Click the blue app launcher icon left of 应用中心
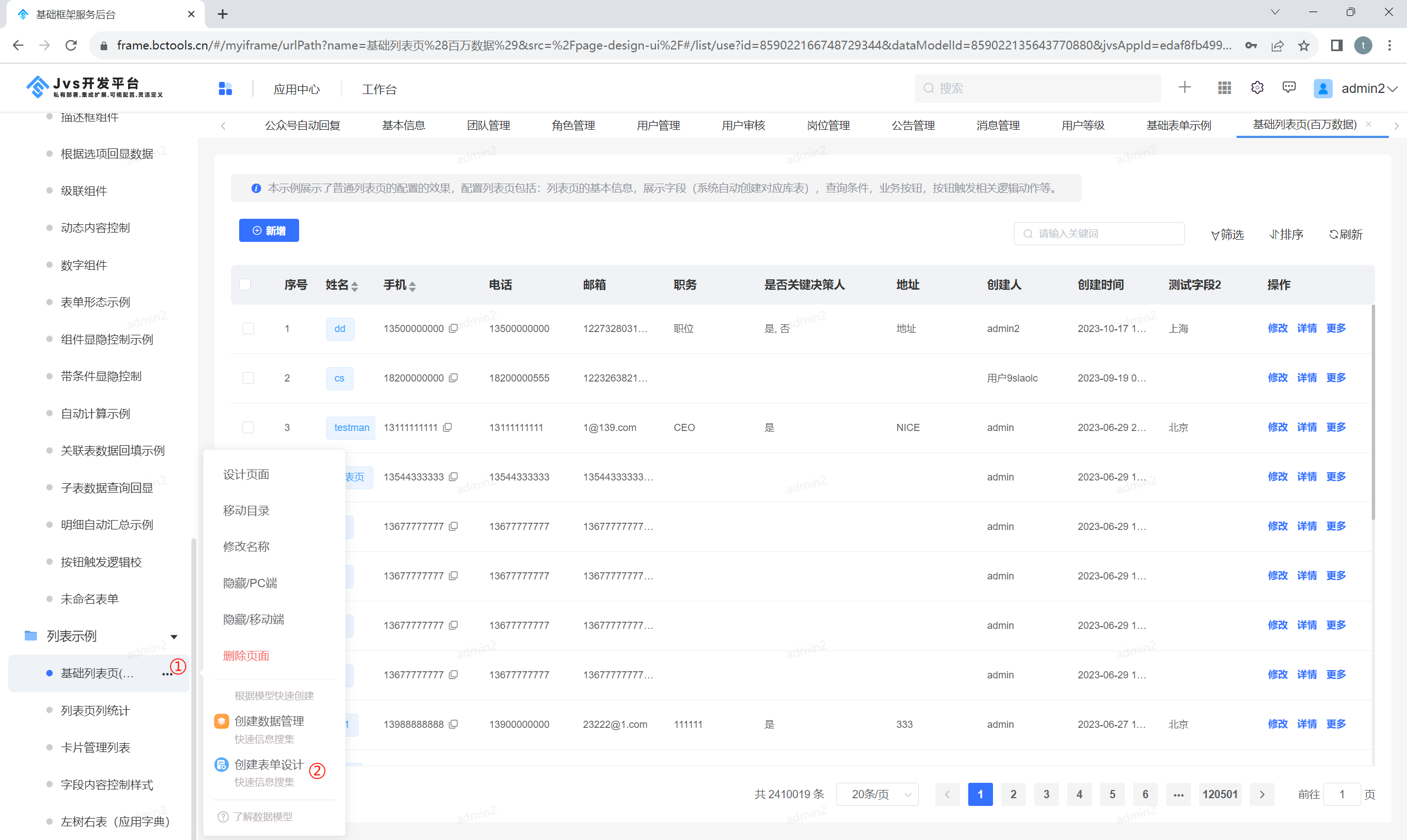This screenshot has height=840, width=1407. tap(225, 89)
